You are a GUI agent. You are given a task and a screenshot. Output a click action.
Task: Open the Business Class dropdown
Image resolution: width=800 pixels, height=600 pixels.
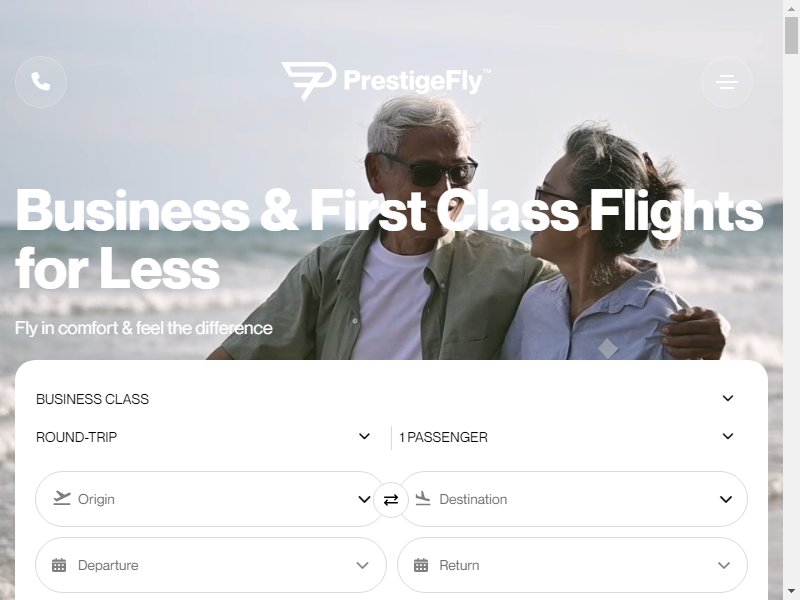[x=385, y=398]
